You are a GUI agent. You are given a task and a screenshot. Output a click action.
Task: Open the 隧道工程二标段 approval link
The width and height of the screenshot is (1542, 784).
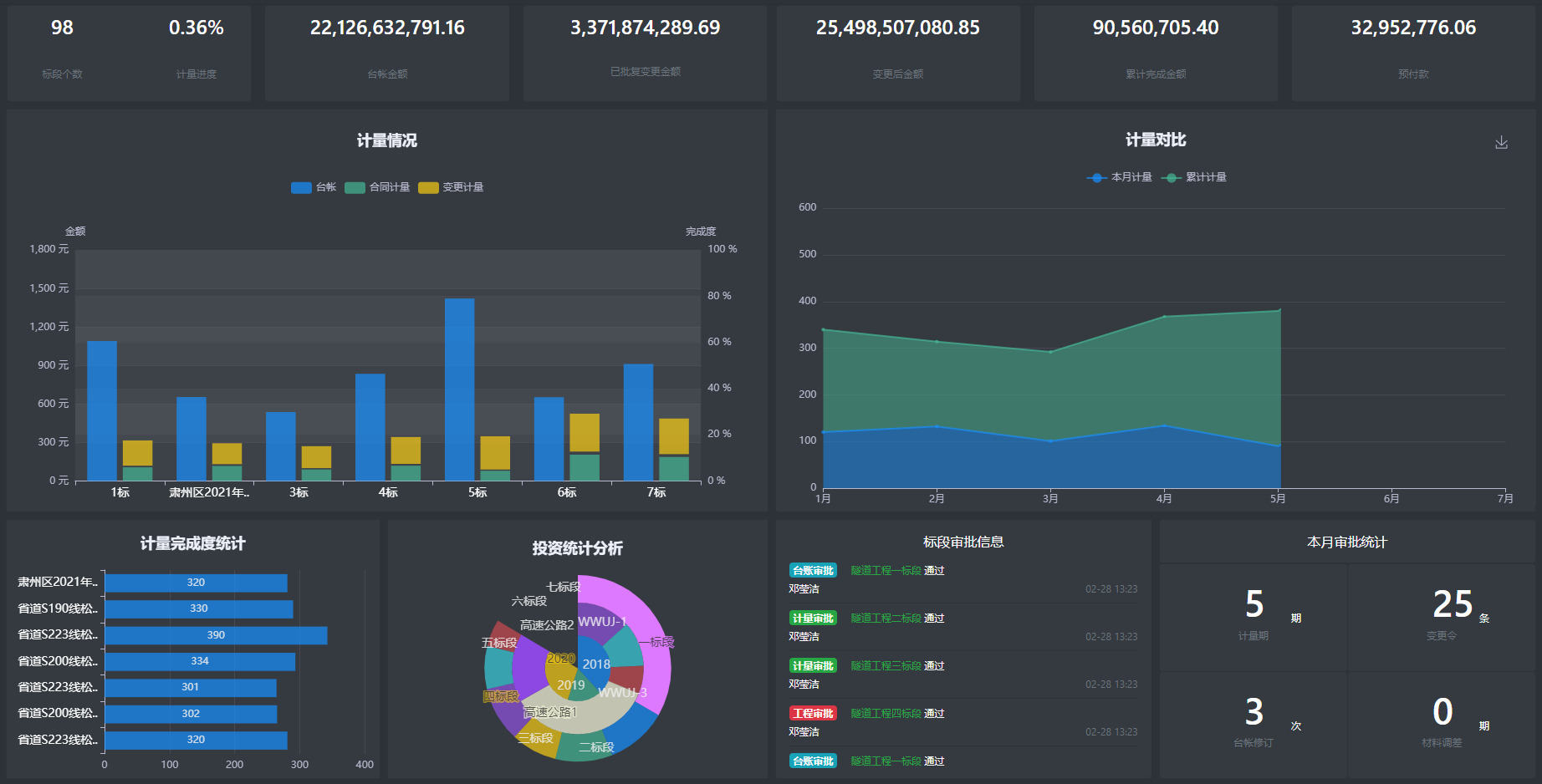[x=886, y=619]
